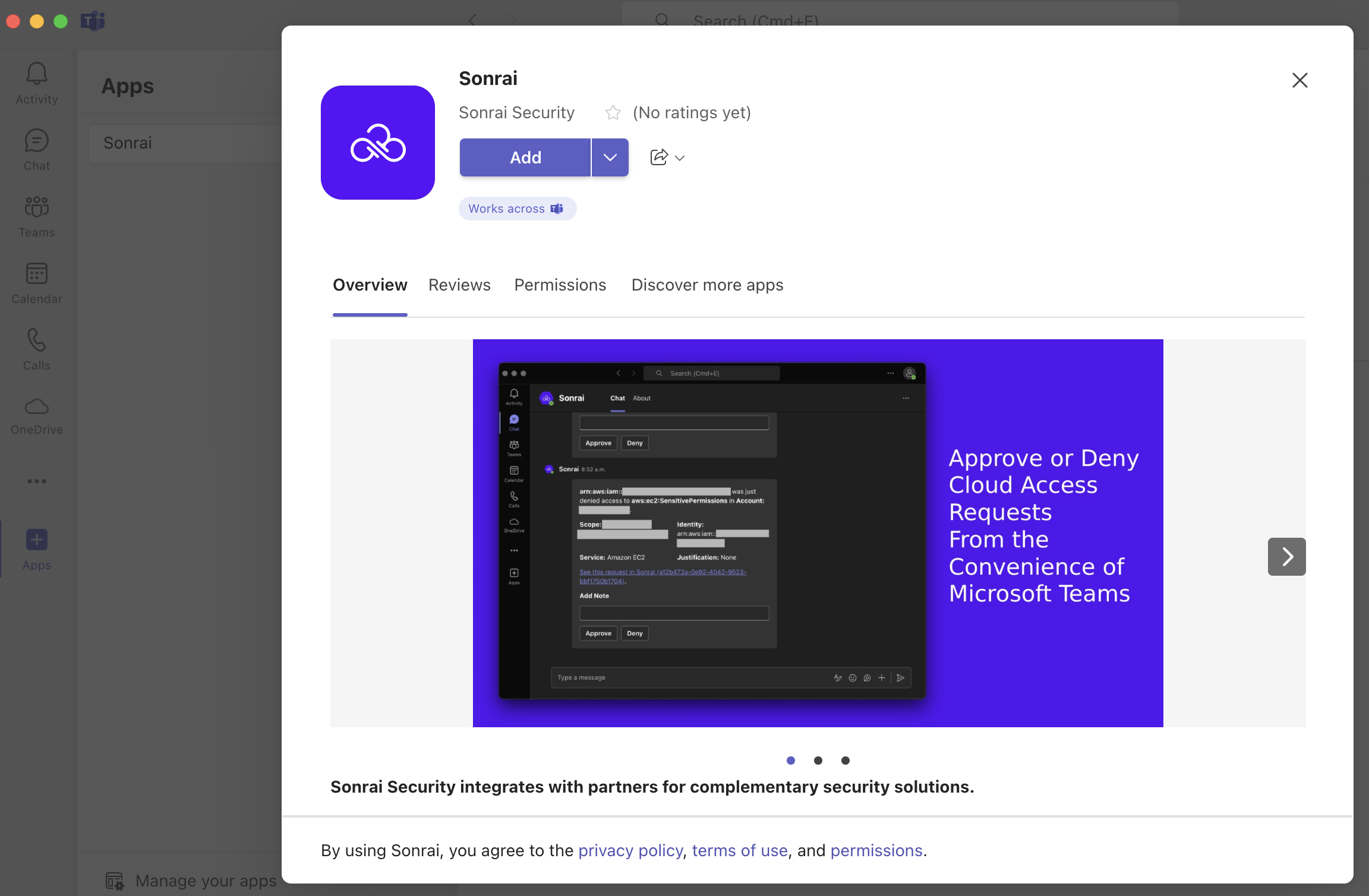This screenshot has width=1369, height=896.
Task: Click the Sonrai purple app logo
Action: [378, 143]
